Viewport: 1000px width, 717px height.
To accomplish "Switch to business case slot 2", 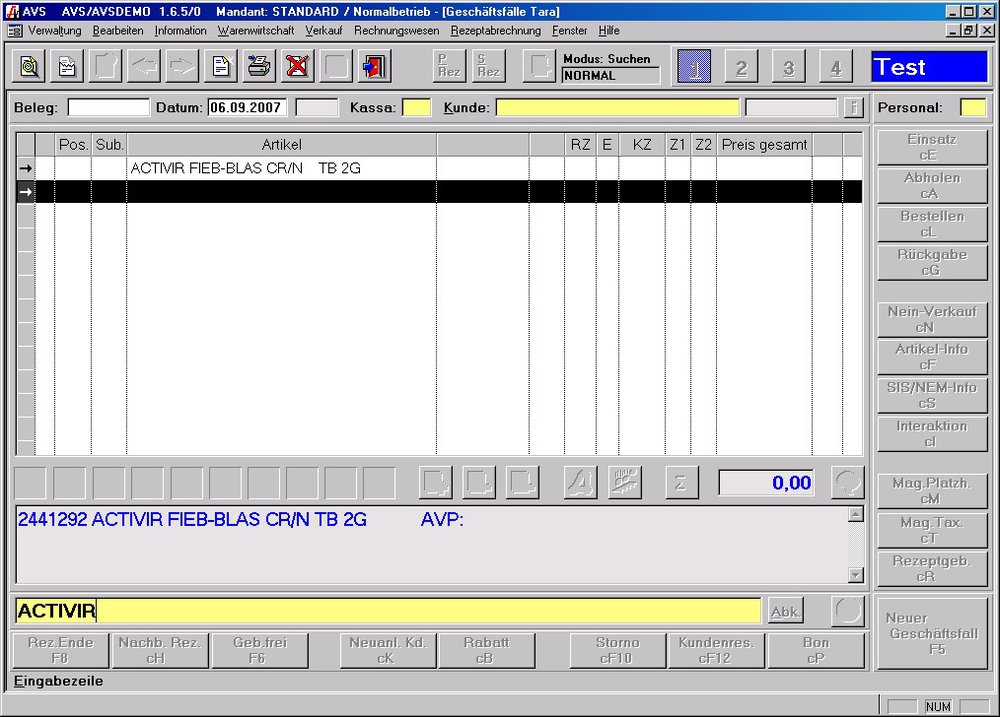I will coord(741,67).
